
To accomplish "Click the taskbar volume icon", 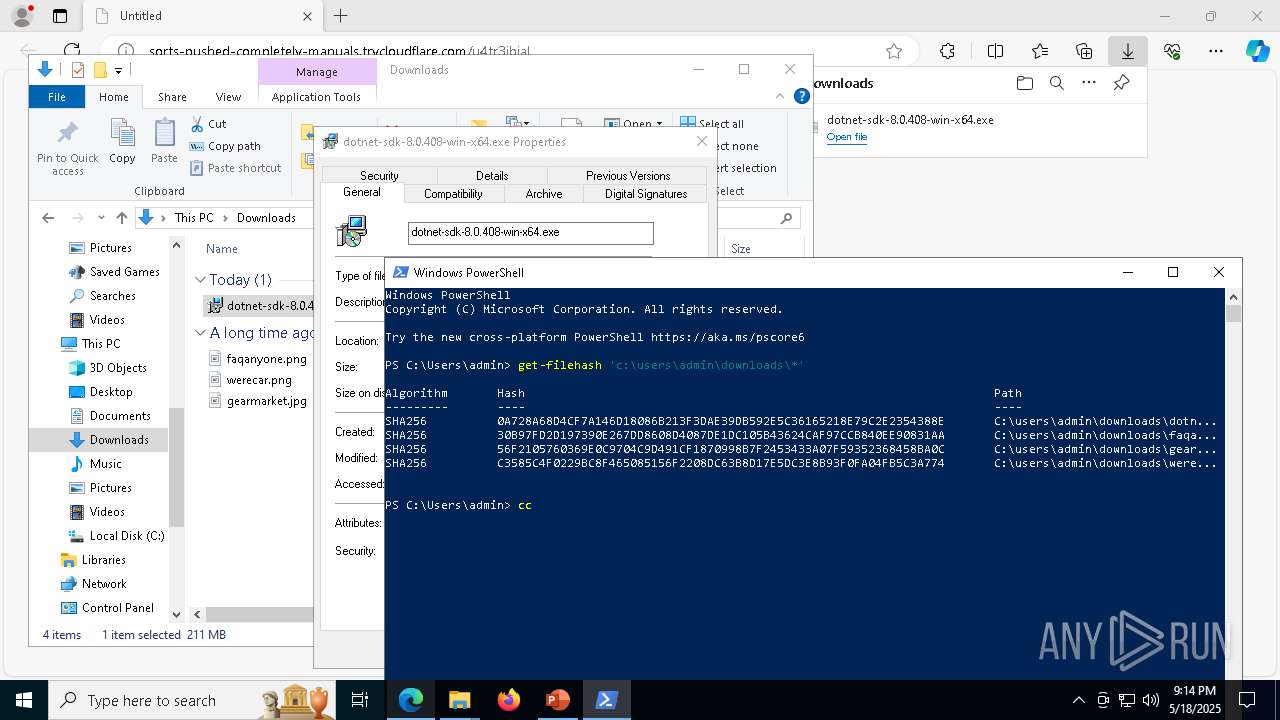I will tap(1150, 700).
